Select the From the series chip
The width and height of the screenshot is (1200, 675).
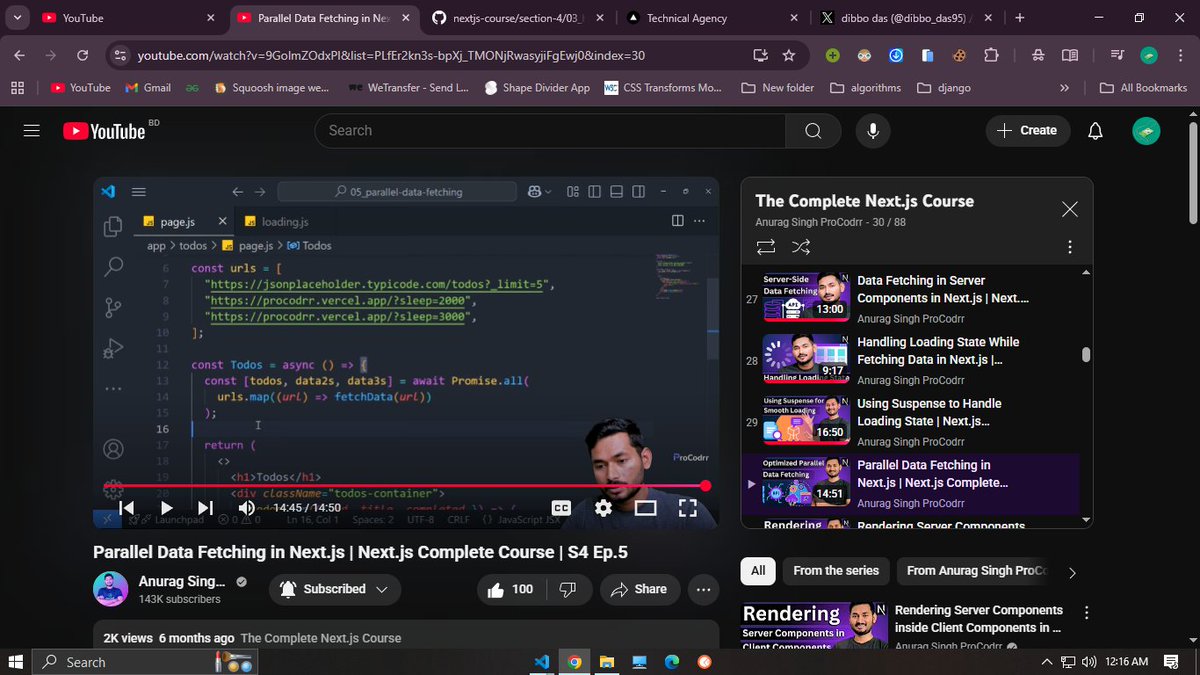tap(836, 571)
